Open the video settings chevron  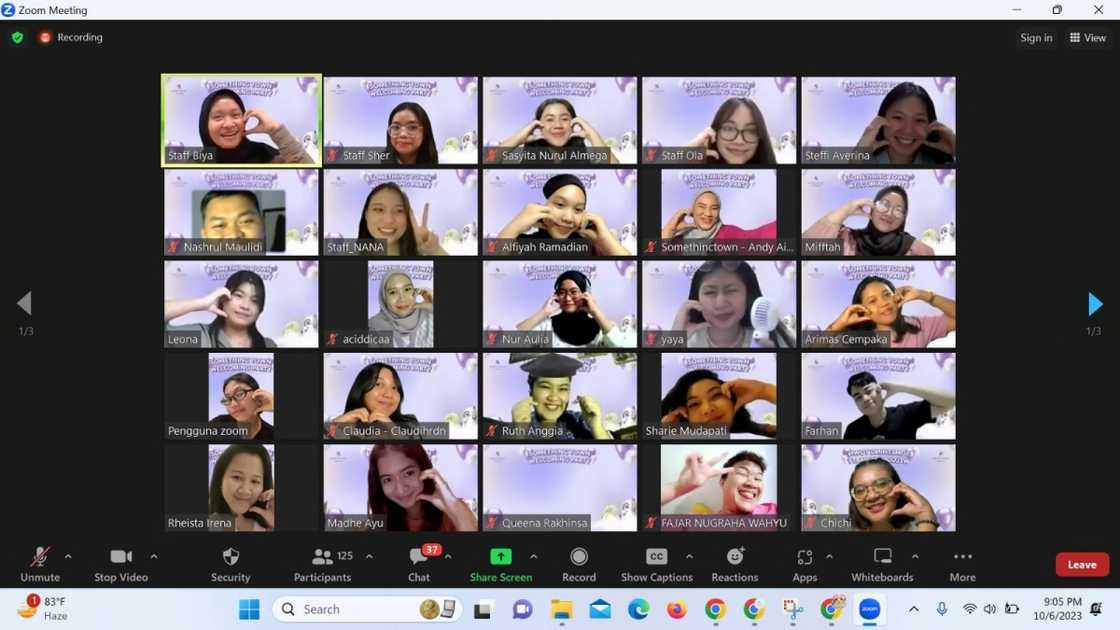click(x=153, y=557)
